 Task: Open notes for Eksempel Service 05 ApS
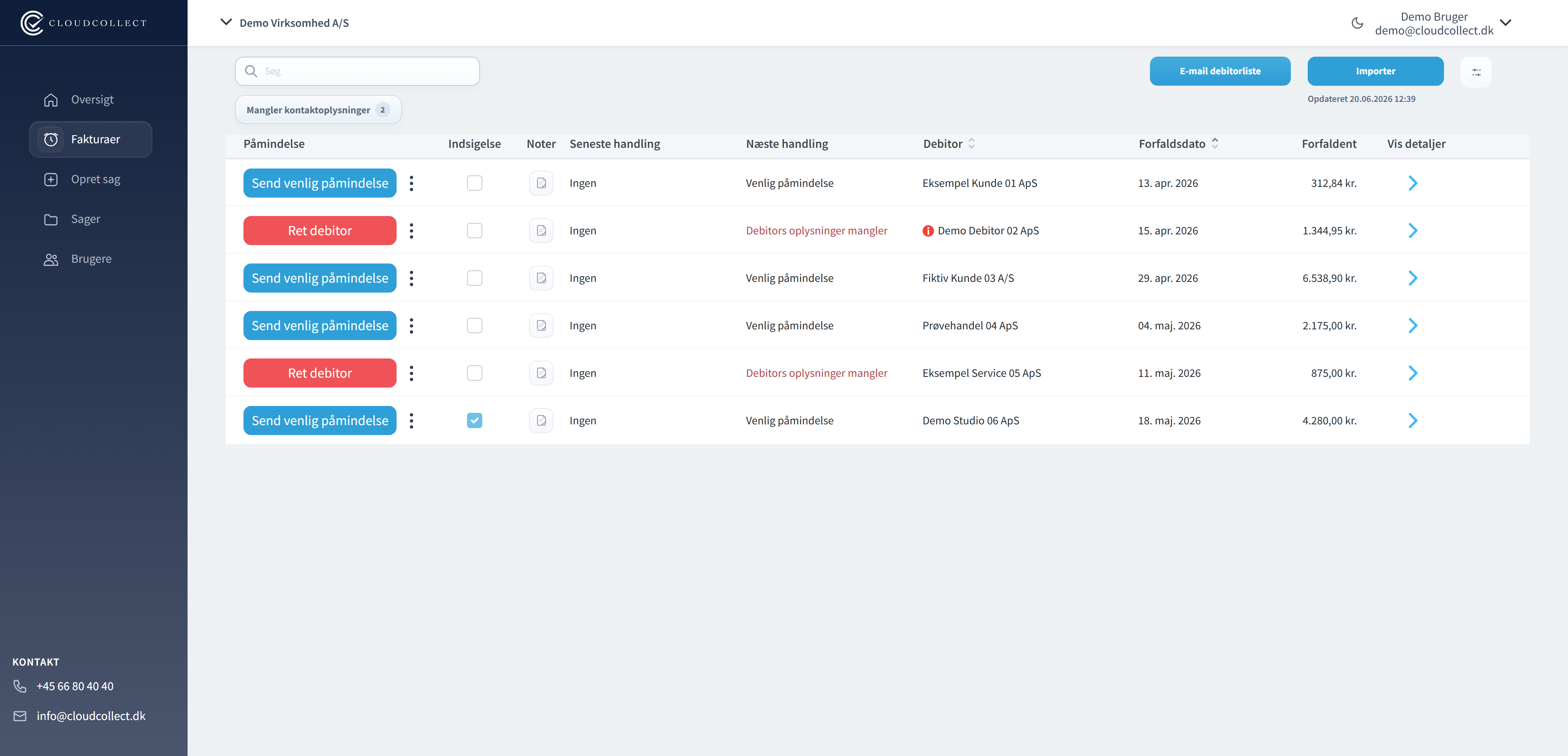pos(541,373)
